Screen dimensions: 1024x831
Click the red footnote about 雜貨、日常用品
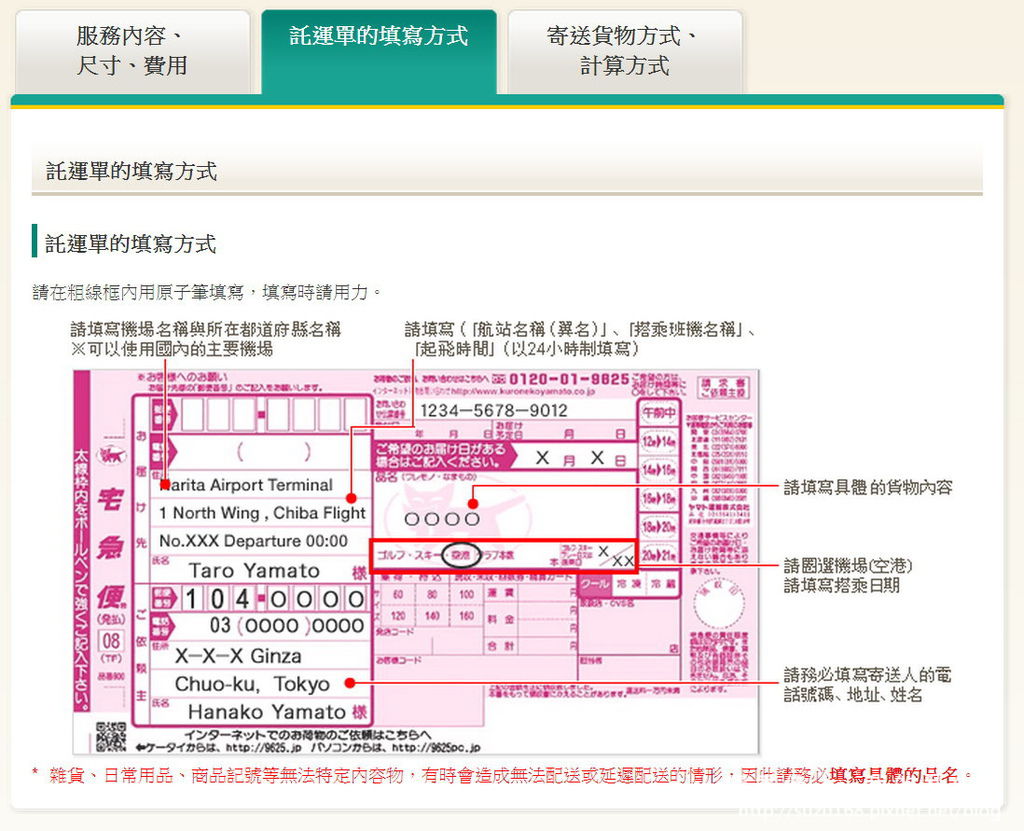pyautogui.click(x=502, y=775)
